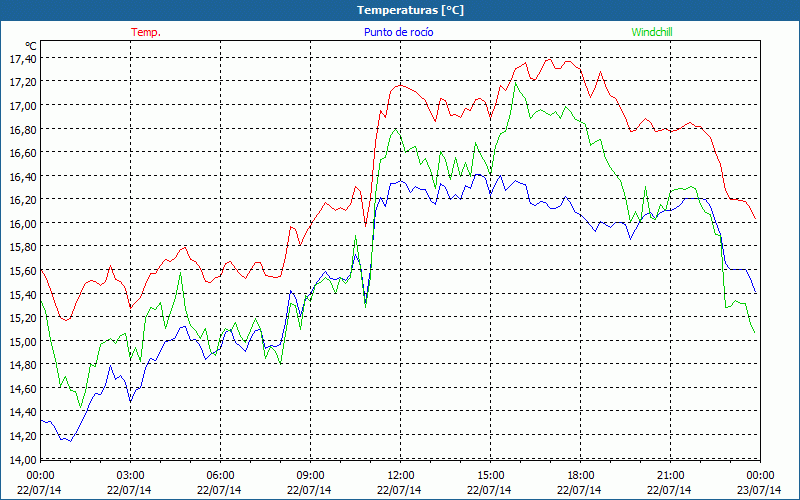Click the 16,80 y-axis value
The width and height of the screenshot is (800, 500).
[x=23, y=130]
